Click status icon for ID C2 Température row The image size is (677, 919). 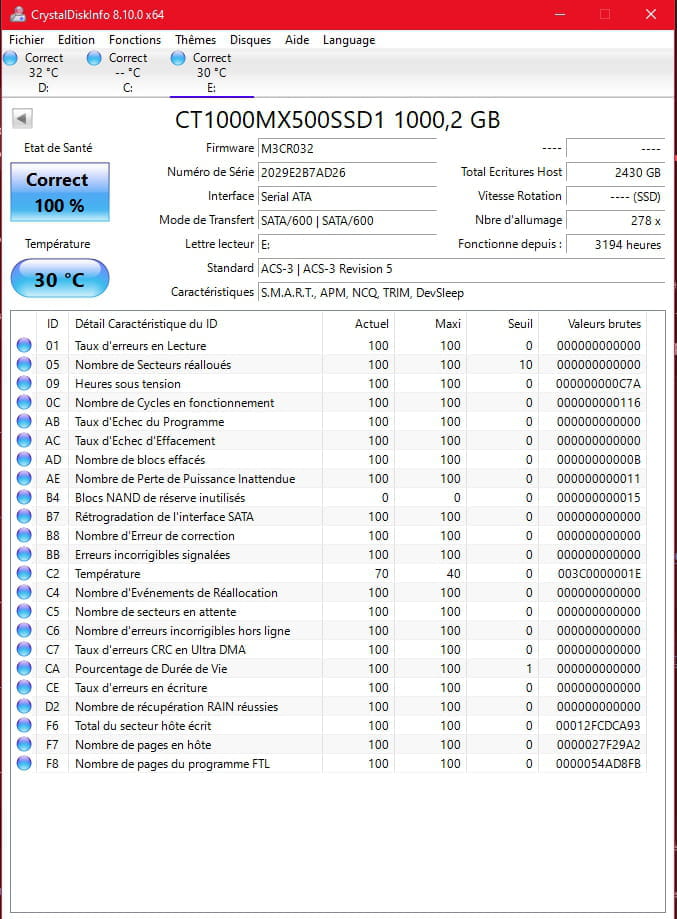(24, 573)
